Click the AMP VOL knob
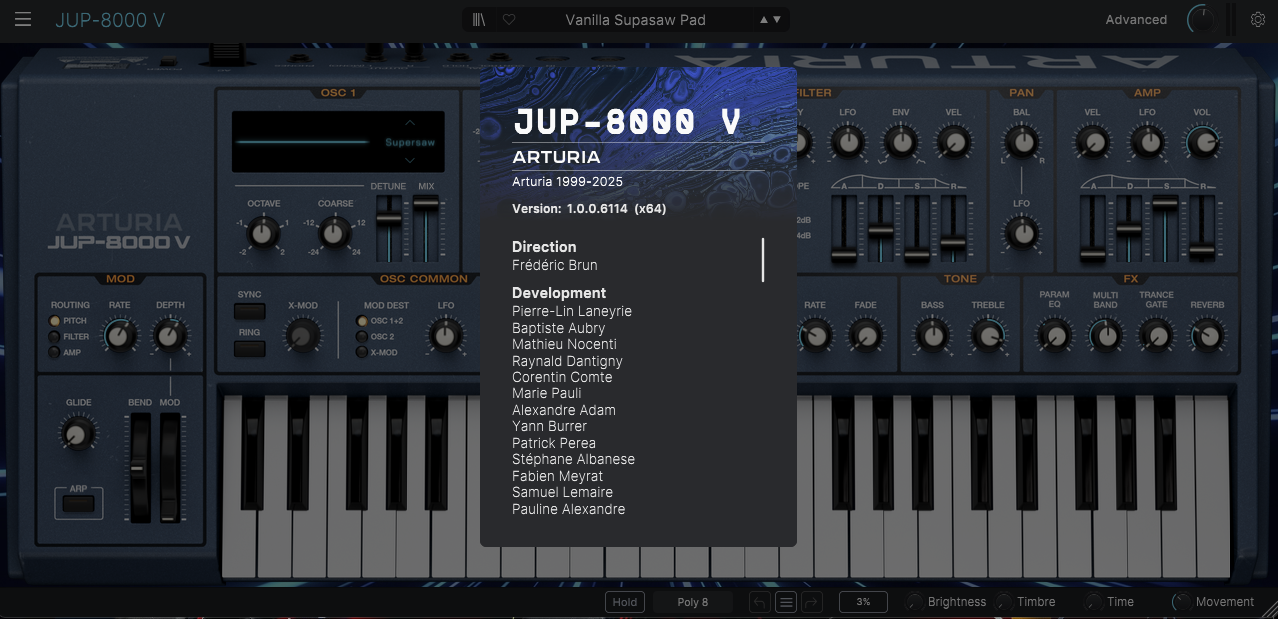Screen dimensions: 1278x619 coord(1201,143)
